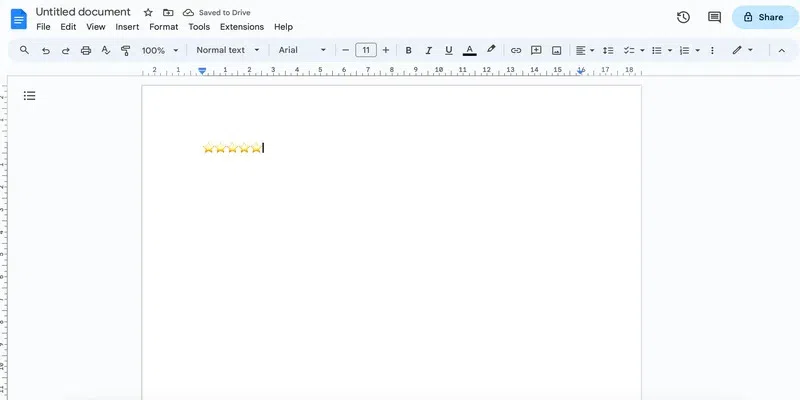This screenshot has height=400, width=800.
Task: Decrease font size with minus button
Action: [345, 50]
